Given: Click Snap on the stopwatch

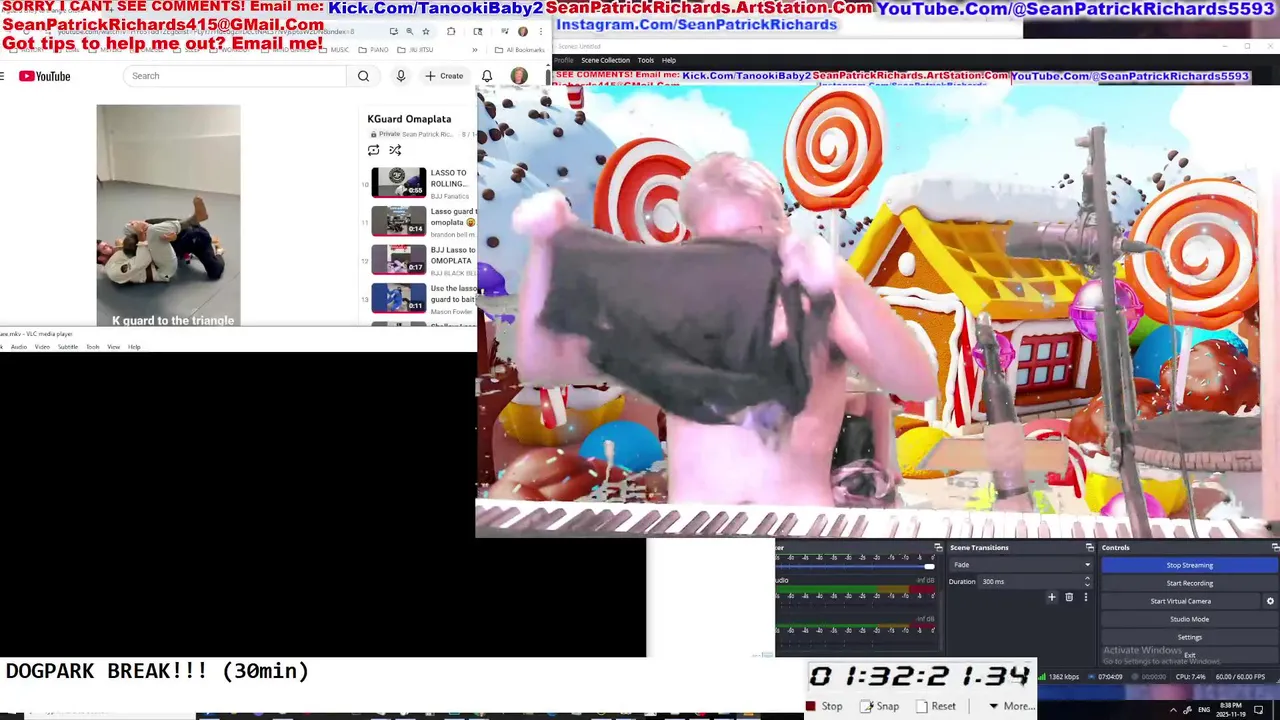Looking at the screenshot, I should point(879,706).
